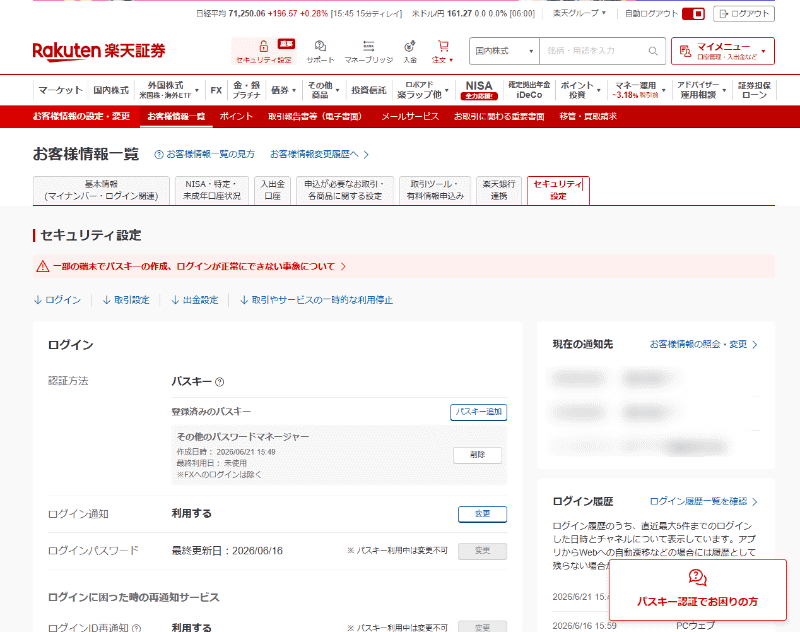
Task: Expand the 債券 menu dropdown
Action: [283, 90]
